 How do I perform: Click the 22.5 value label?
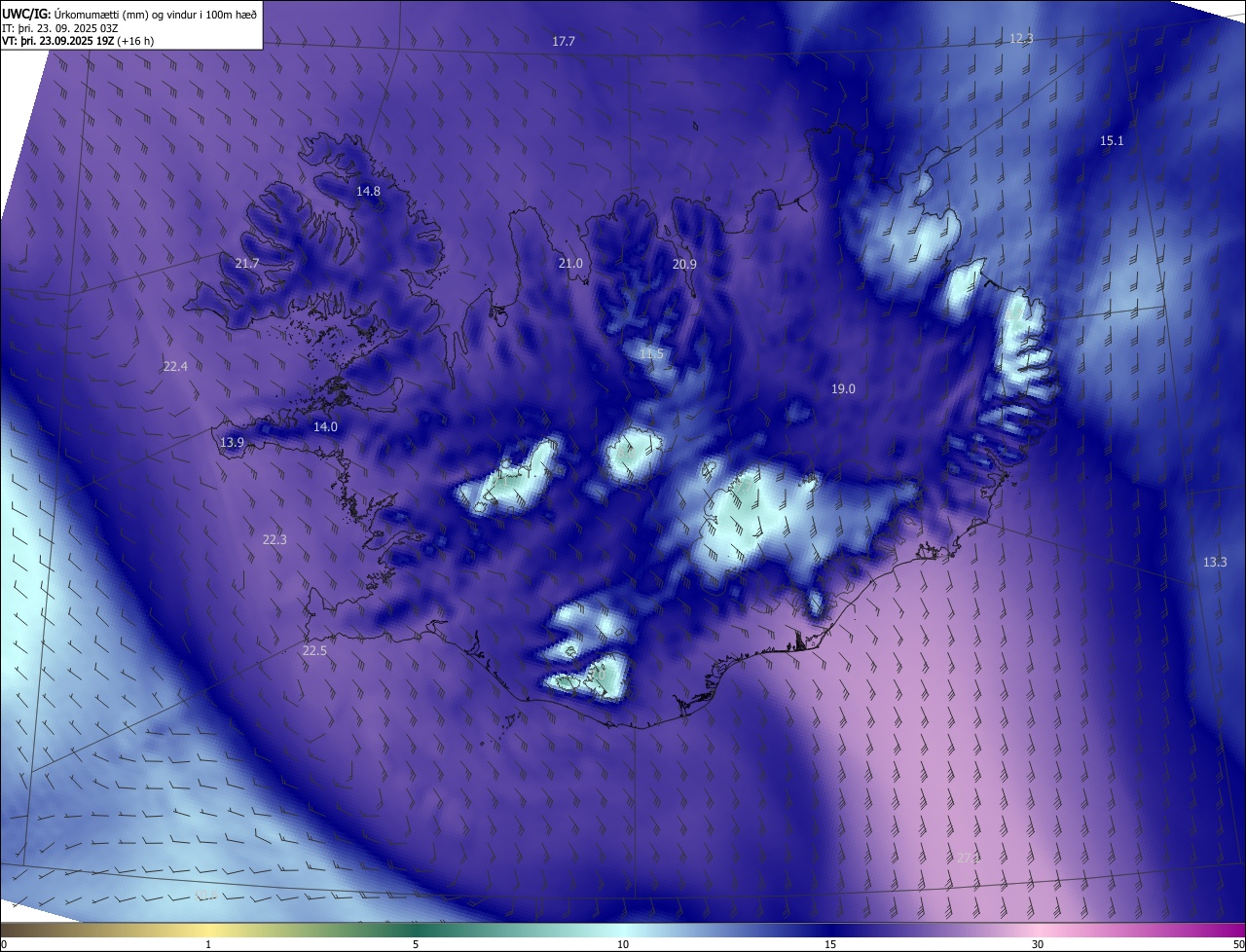(x=314, y=651)
